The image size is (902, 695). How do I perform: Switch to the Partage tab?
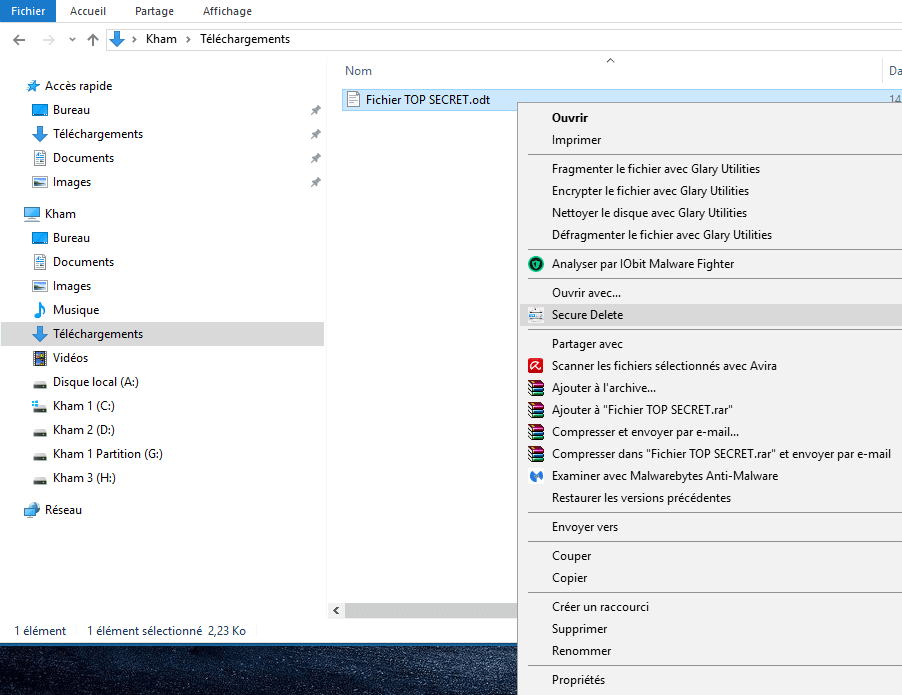click(x=154, y=11)
